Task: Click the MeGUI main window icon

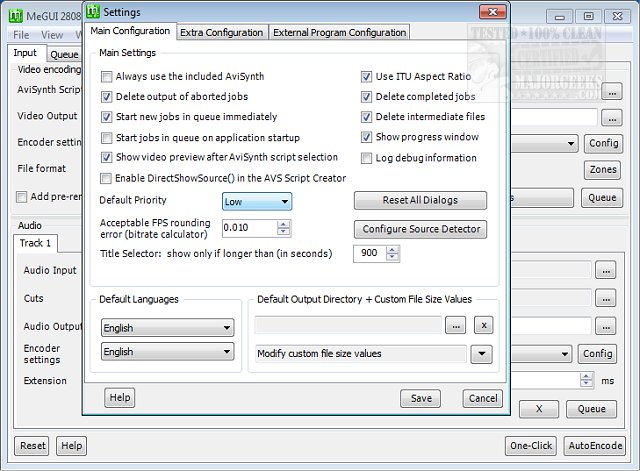Action: tap(14, 15)
